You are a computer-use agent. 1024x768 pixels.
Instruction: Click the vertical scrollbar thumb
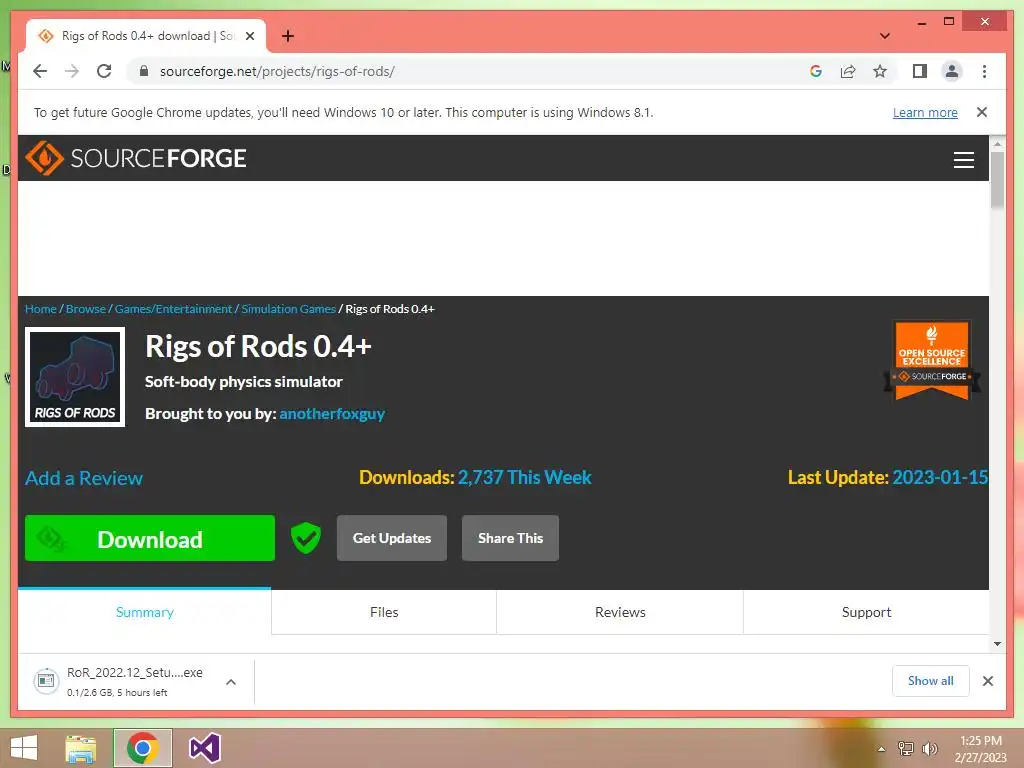(997, 180)
